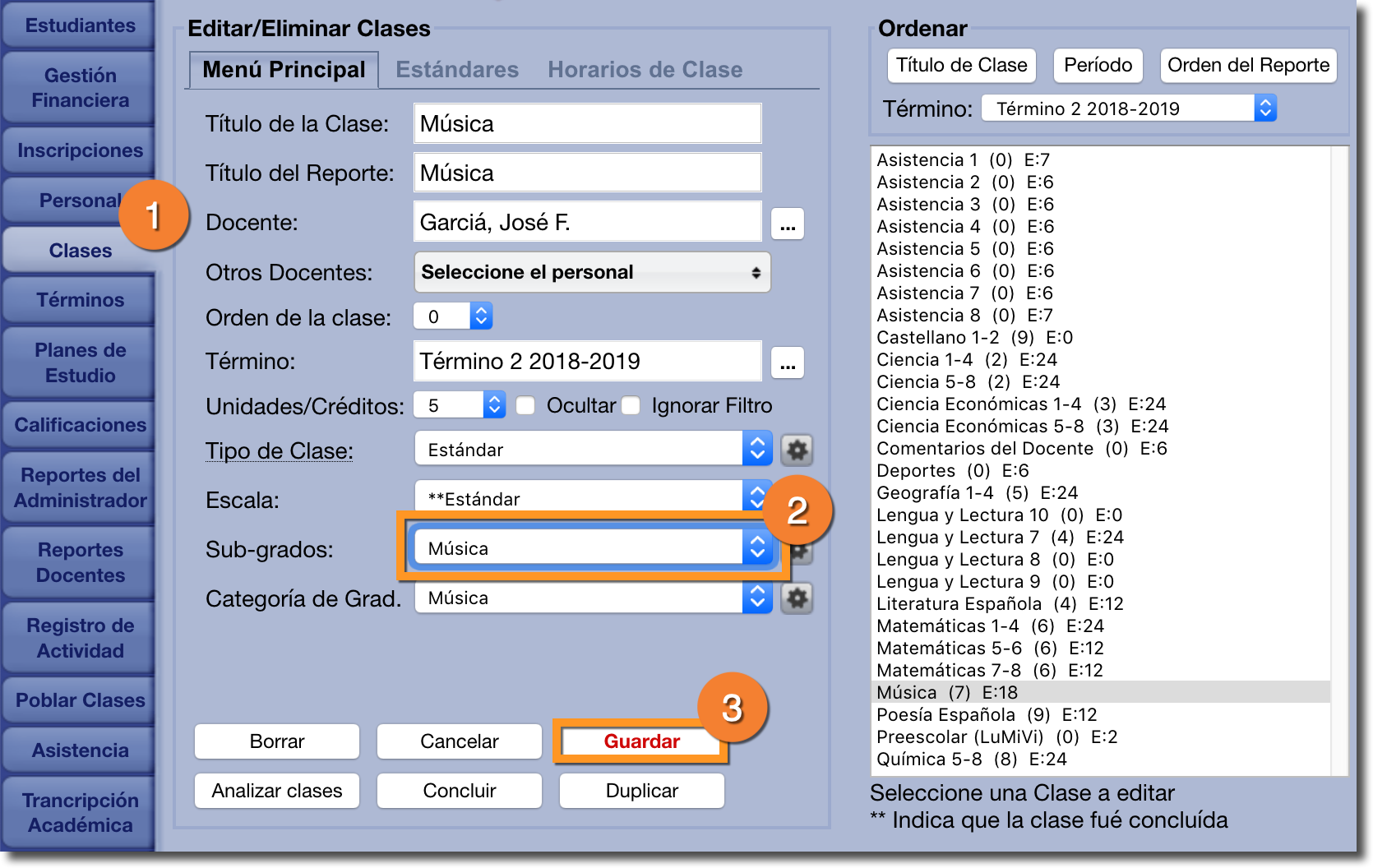Expand the Sub-grados dropdown
Image resolution: width=1373 pixels, height=868 pixels.
click(x=756, y=548)
